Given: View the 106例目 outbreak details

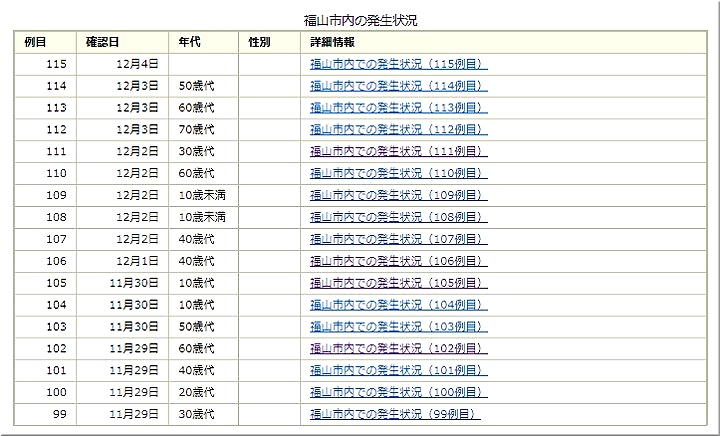Looking at the screenshot, I should click(398, 261).
